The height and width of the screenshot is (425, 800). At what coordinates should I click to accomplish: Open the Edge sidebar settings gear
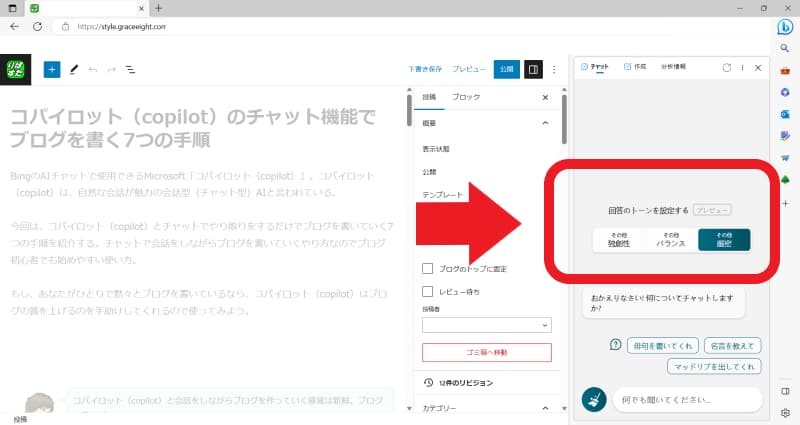click(785, 412)
